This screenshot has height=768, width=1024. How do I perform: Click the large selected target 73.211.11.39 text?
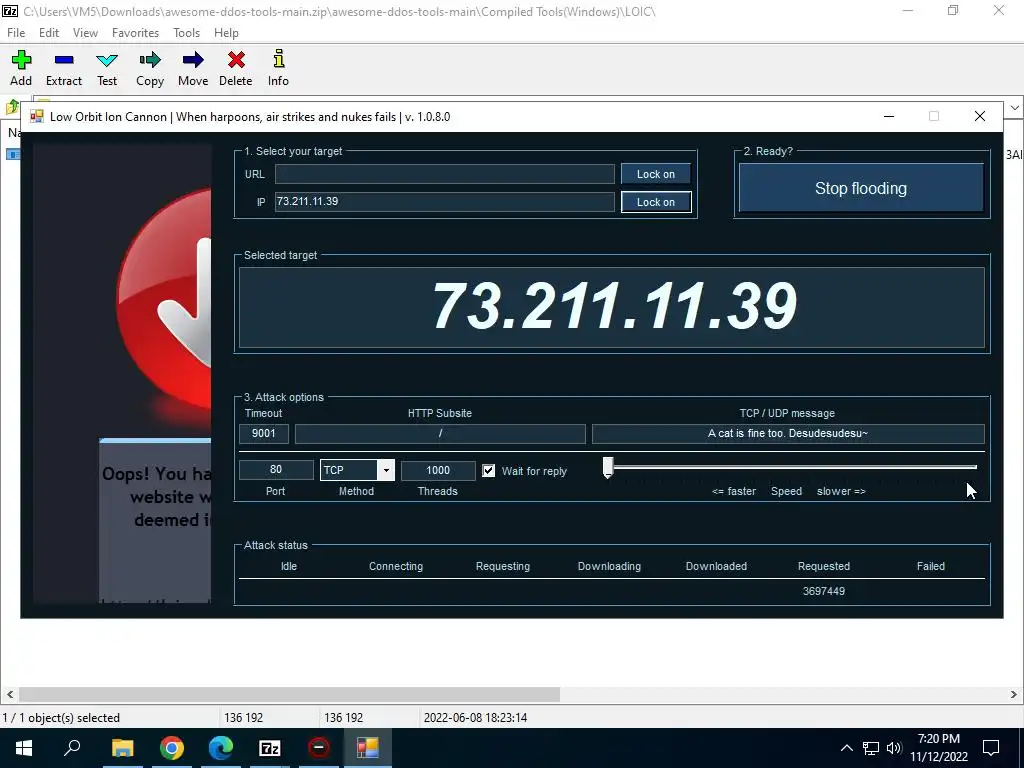click(x=615, y=306)
